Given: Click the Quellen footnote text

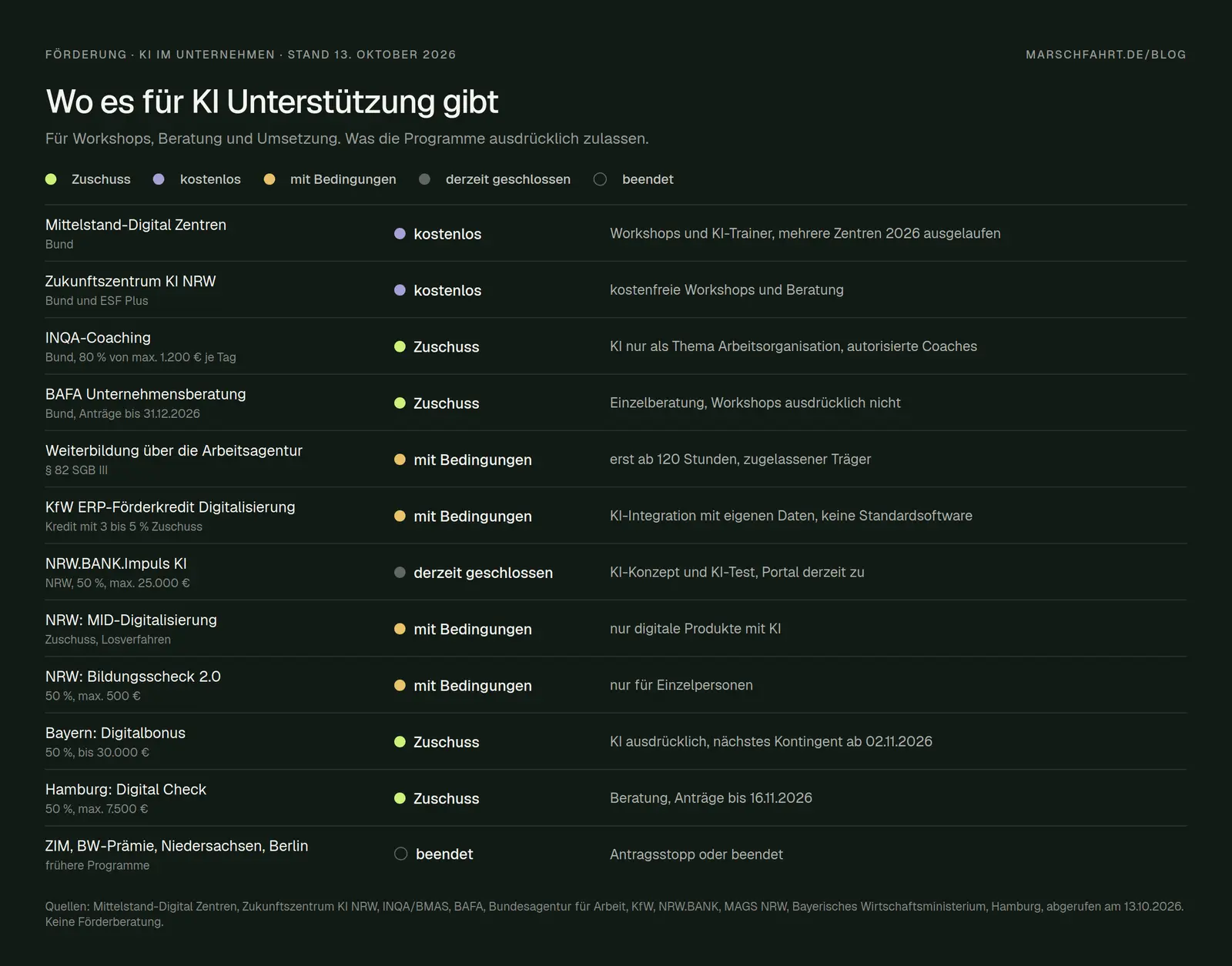Looking at the screenshot, I should click(614, 914).
